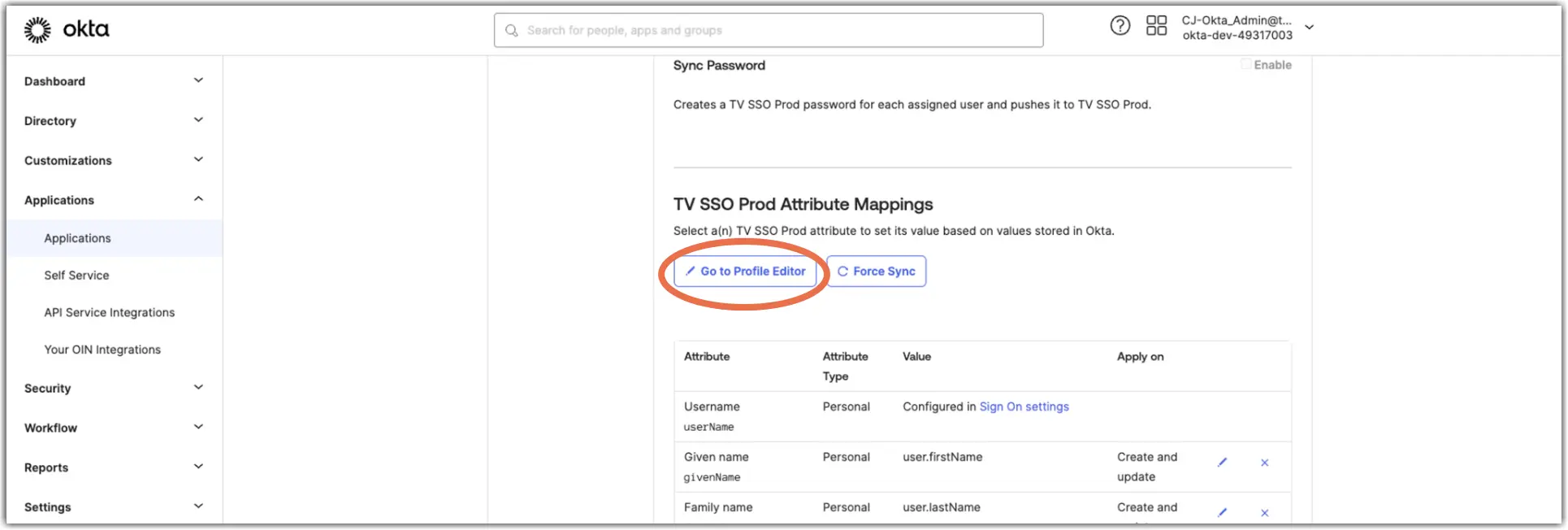Click the okta-dev-49317003 org name
Viewport: 1568px width, 530px height.
click(x=1237, y=35)
